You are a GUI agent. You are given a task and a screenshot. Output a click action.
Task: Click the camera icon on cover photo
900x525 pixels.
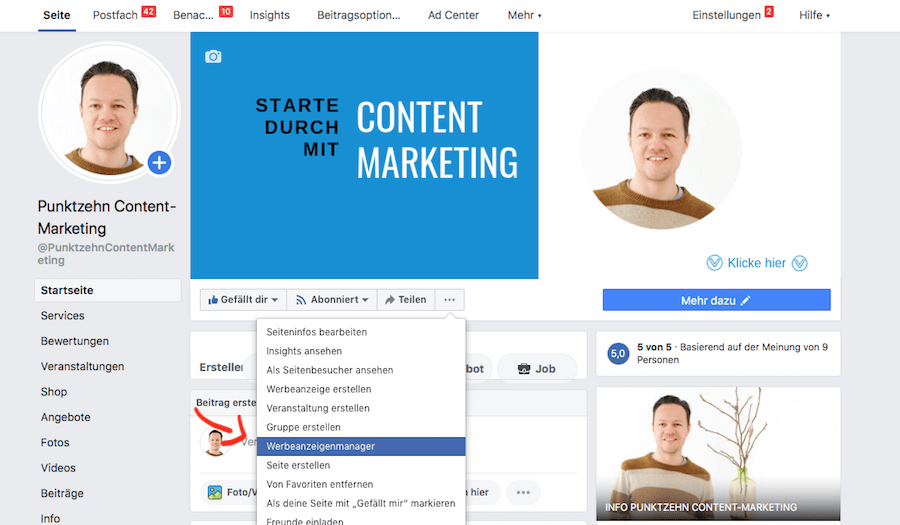[x=213, y=57]
